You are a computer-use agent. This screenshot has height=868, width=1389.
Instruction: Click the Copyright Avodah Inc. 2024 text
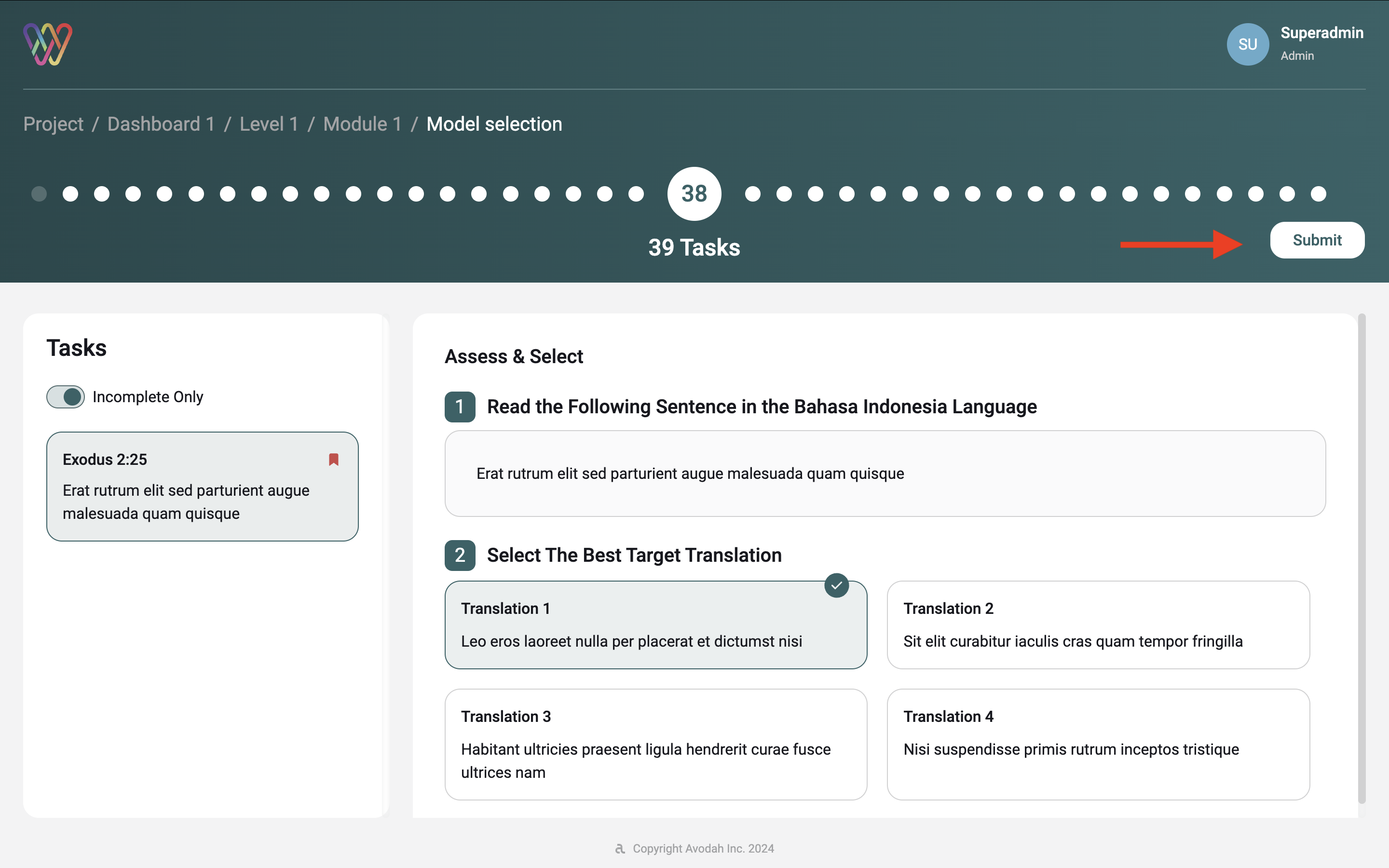pyautogui.click(x=703, y=849)
